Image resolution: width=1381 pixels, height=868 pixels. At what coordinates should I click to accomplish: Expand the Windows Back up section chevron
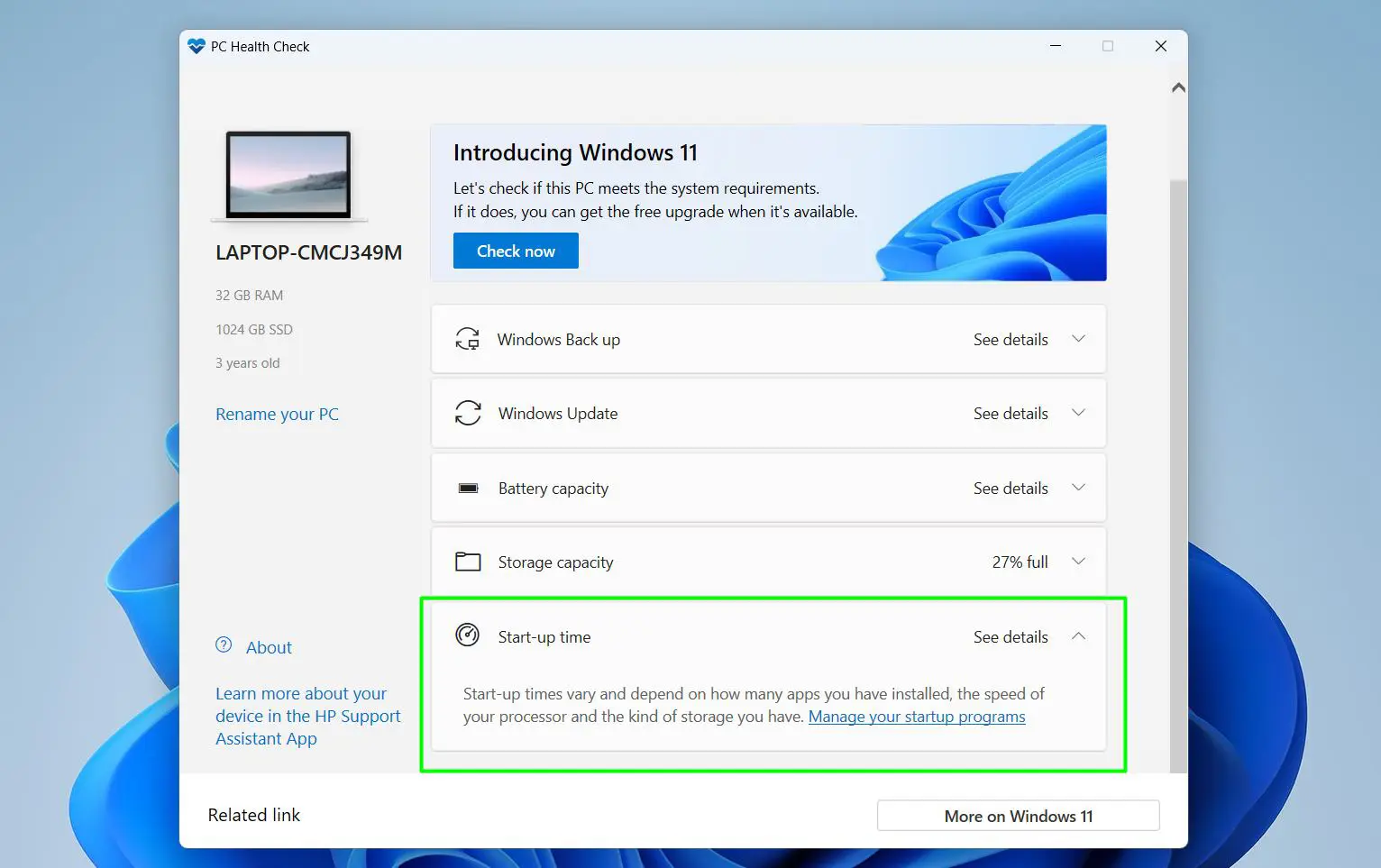(1078, 339)
